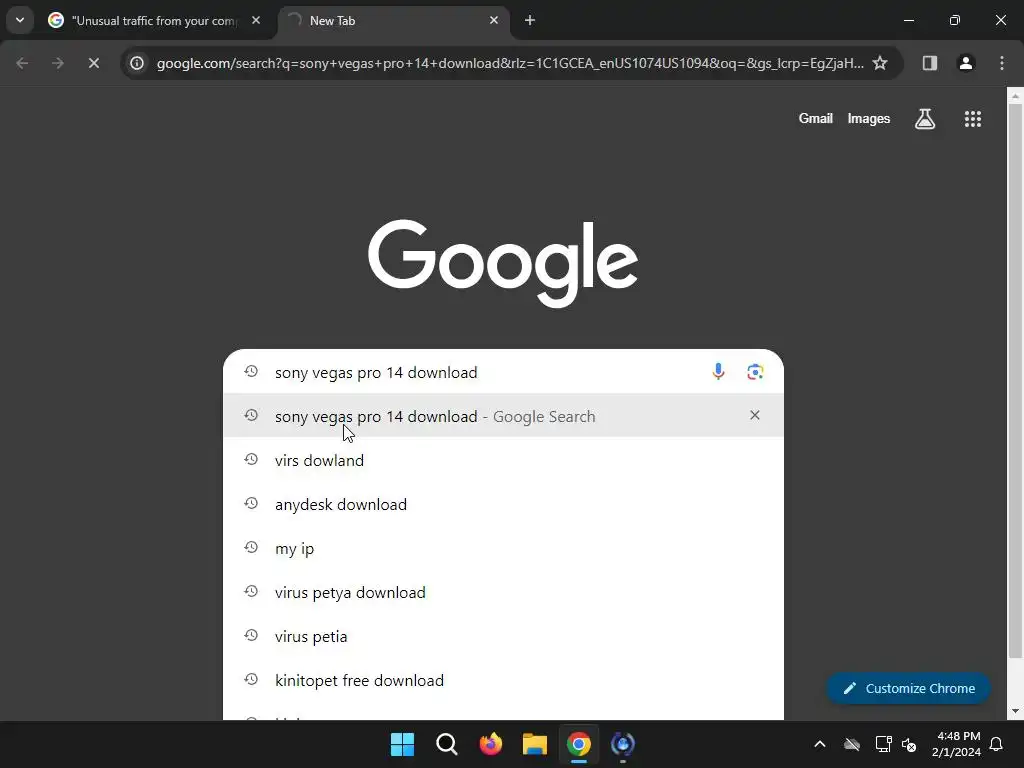Screen dimensions: 1024x768
Task: Bookmark this page with the star icon
Action: (880, 63)
